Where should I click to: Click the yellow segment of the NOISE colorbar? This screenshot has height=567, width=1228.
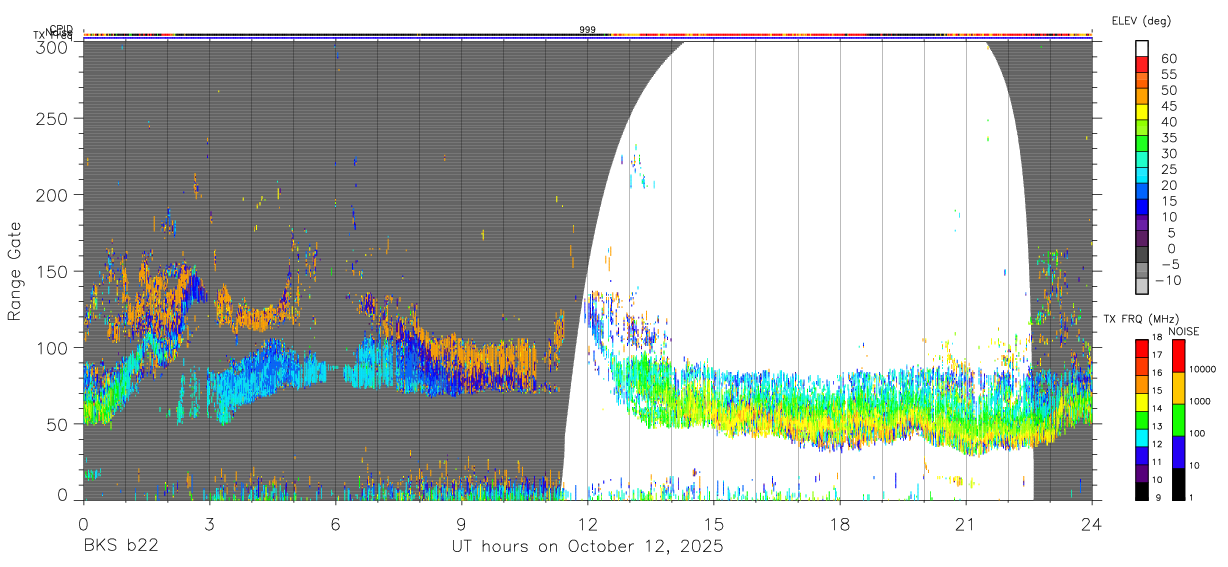1178,388
